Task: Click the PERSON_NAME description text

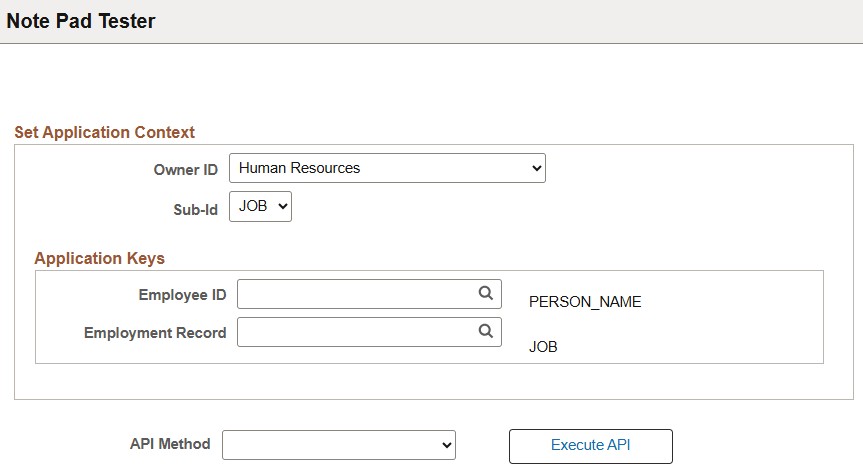Action: pos(585,302)
